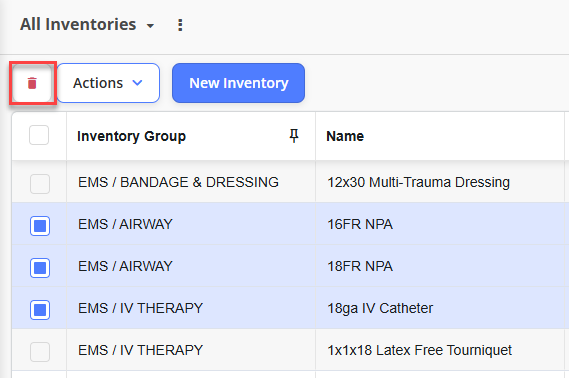The width and height of the screenshot is (569, 378).
Task: Select the 1x1x18 Latex Free Tourniquet checkbox
Action: pos(40,352)
